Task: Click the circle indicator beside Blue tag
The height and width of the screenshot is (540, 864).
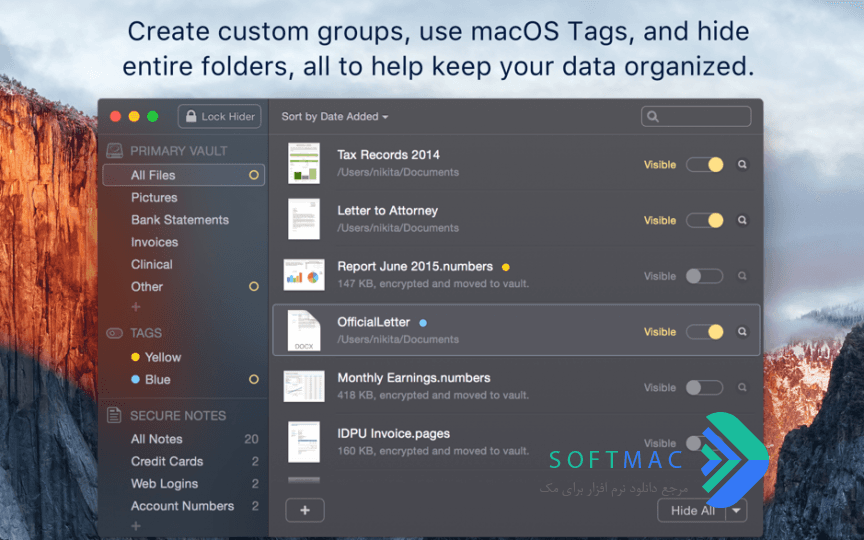Action: point(253,379)
